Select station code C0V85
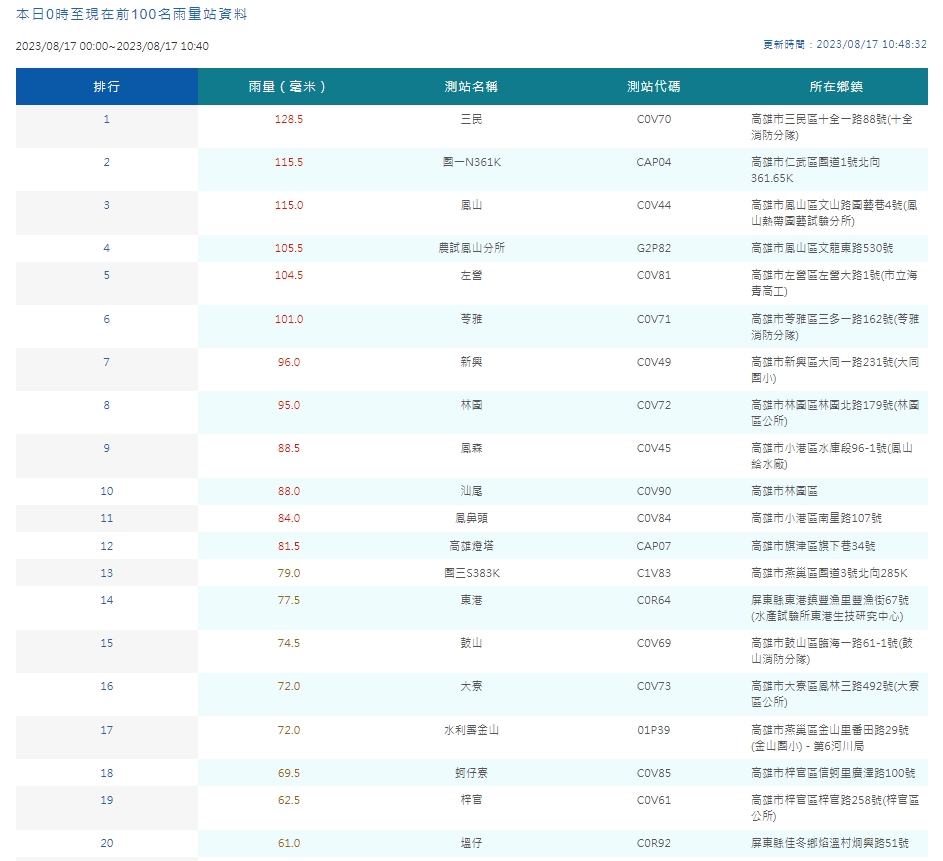943x861 pixels. pyautogui.click(x=654, y=773)
